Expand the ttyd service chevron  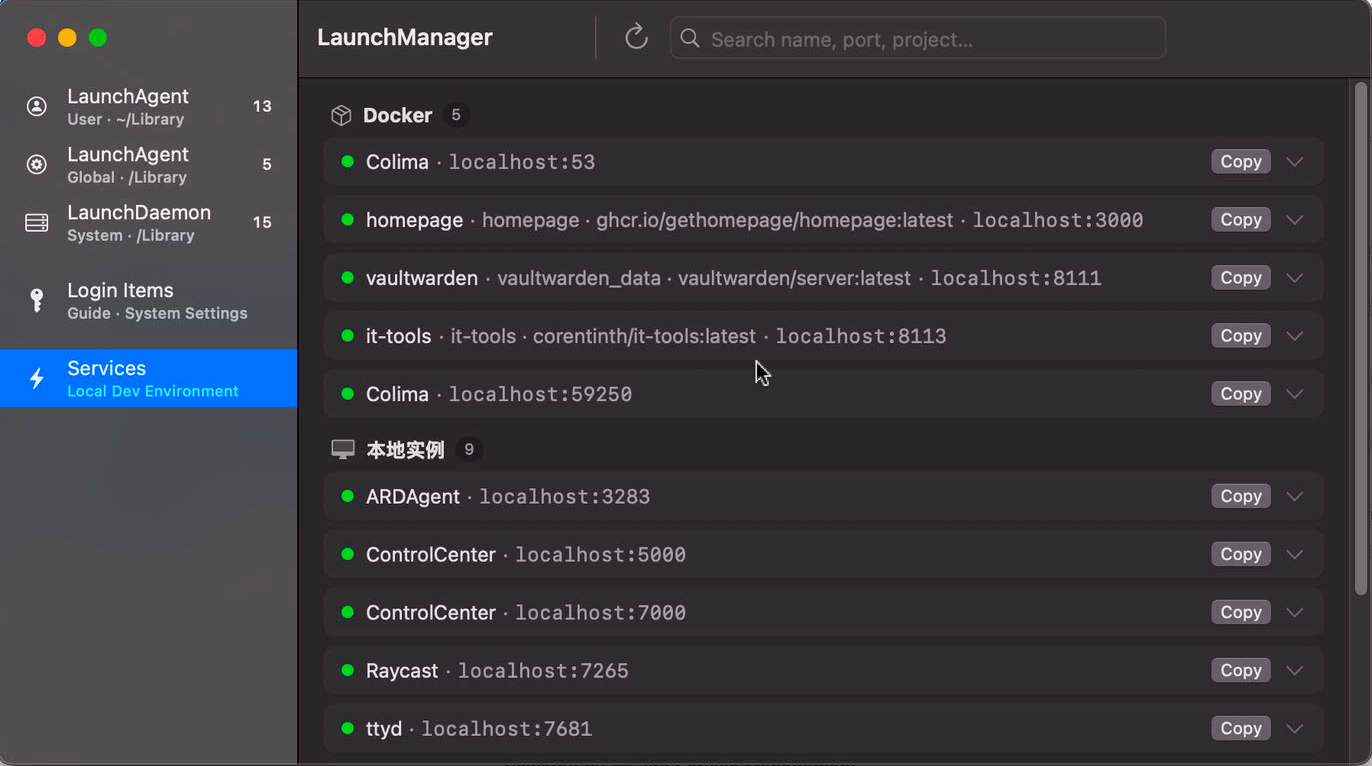pos(1295,728)
